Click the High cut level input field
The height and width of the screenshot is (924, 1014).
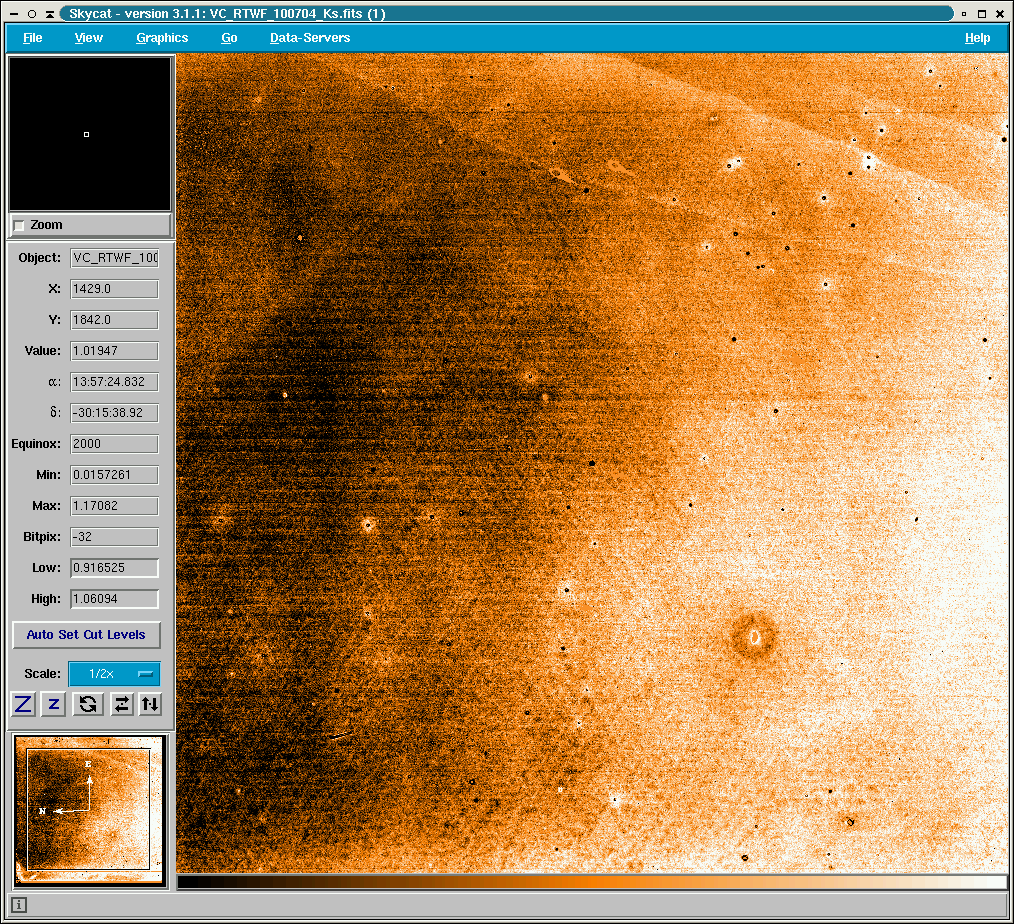(114, 599)
